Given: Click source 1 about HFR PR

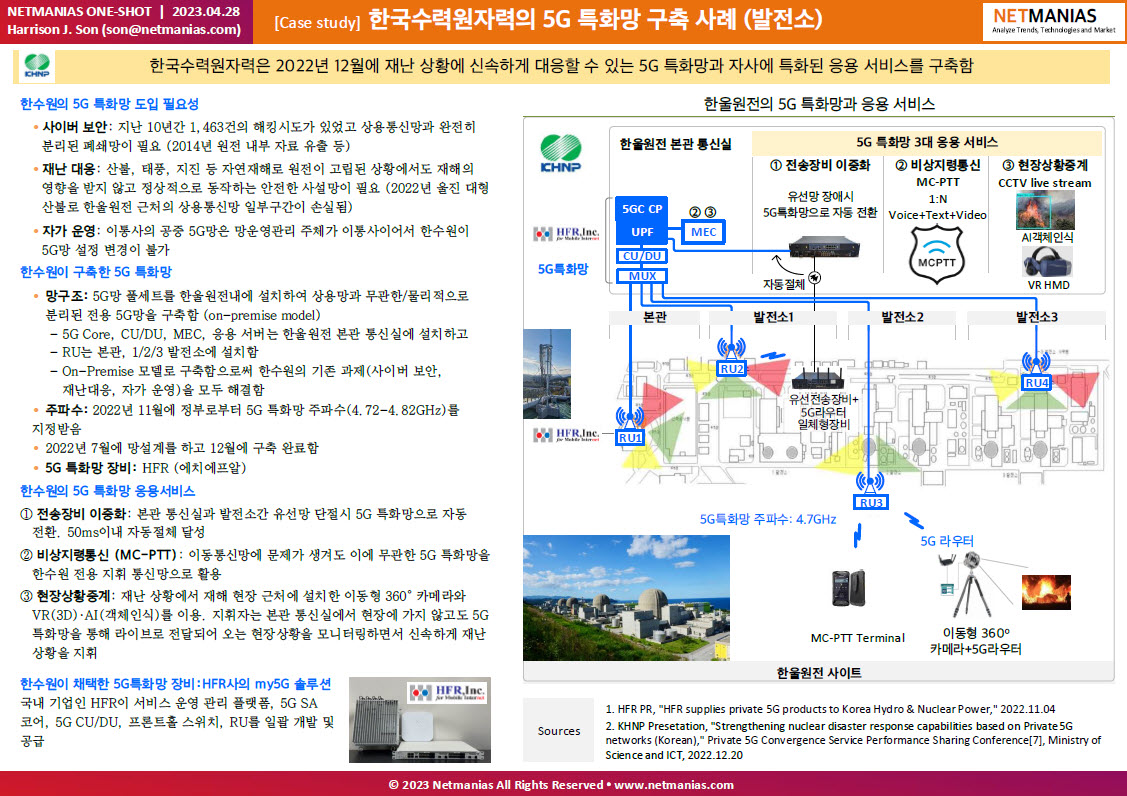Looking at the screenshot, I should pos(830,709).
